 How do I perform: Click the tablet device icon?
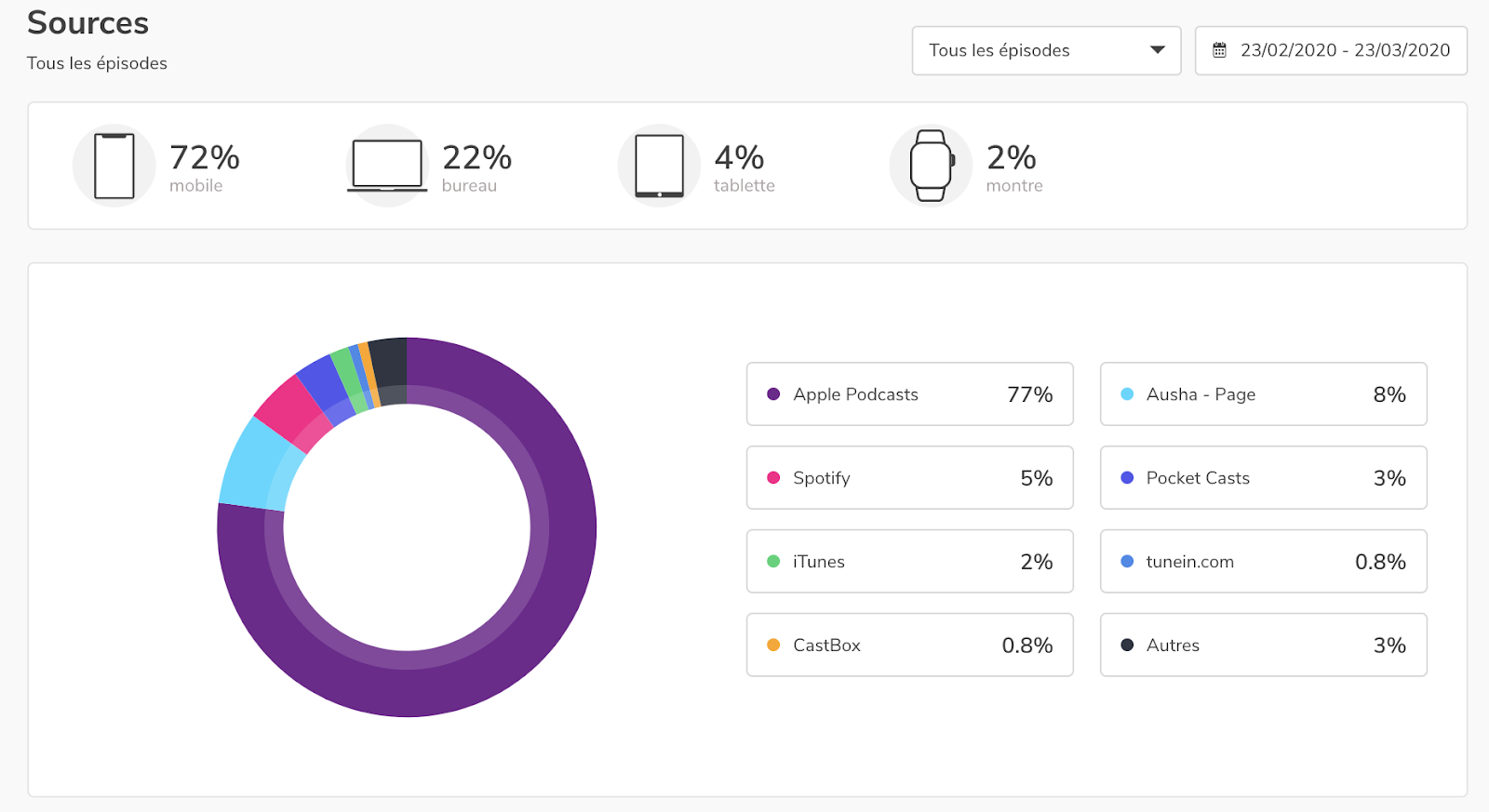coord(660,166)
